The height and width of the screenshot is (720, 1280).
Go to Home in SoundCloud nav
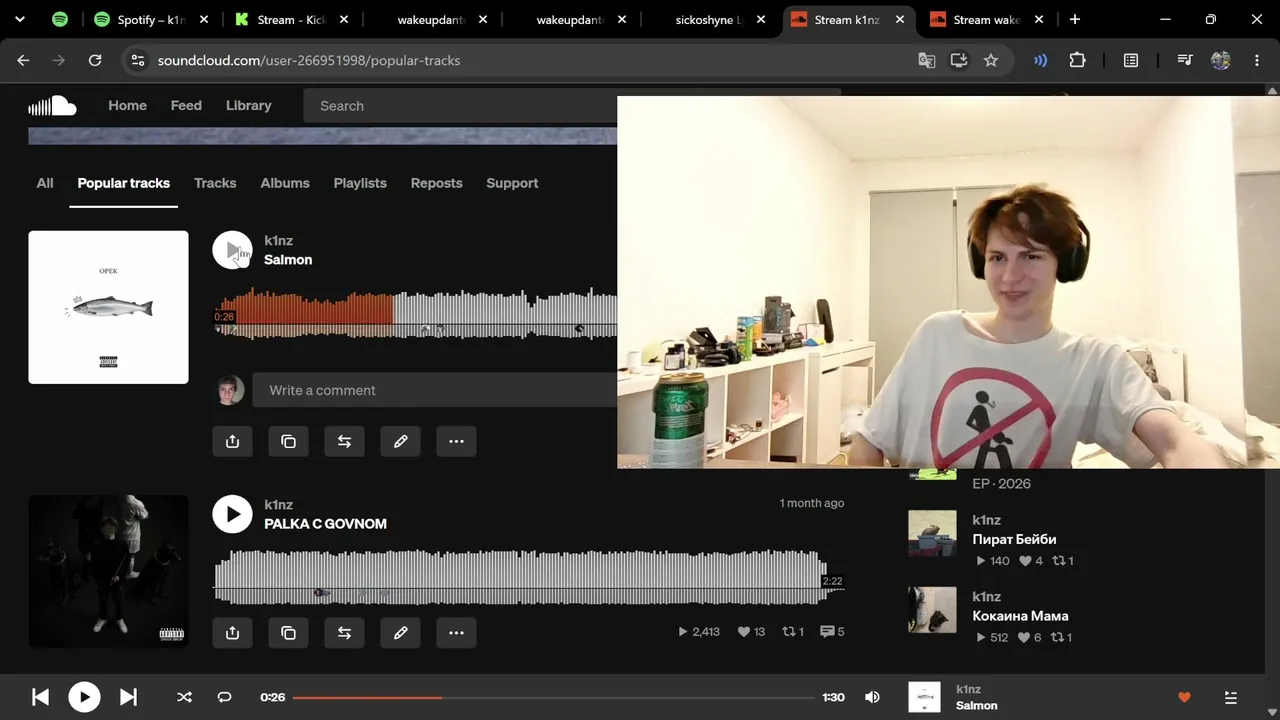tap(127, 105)
